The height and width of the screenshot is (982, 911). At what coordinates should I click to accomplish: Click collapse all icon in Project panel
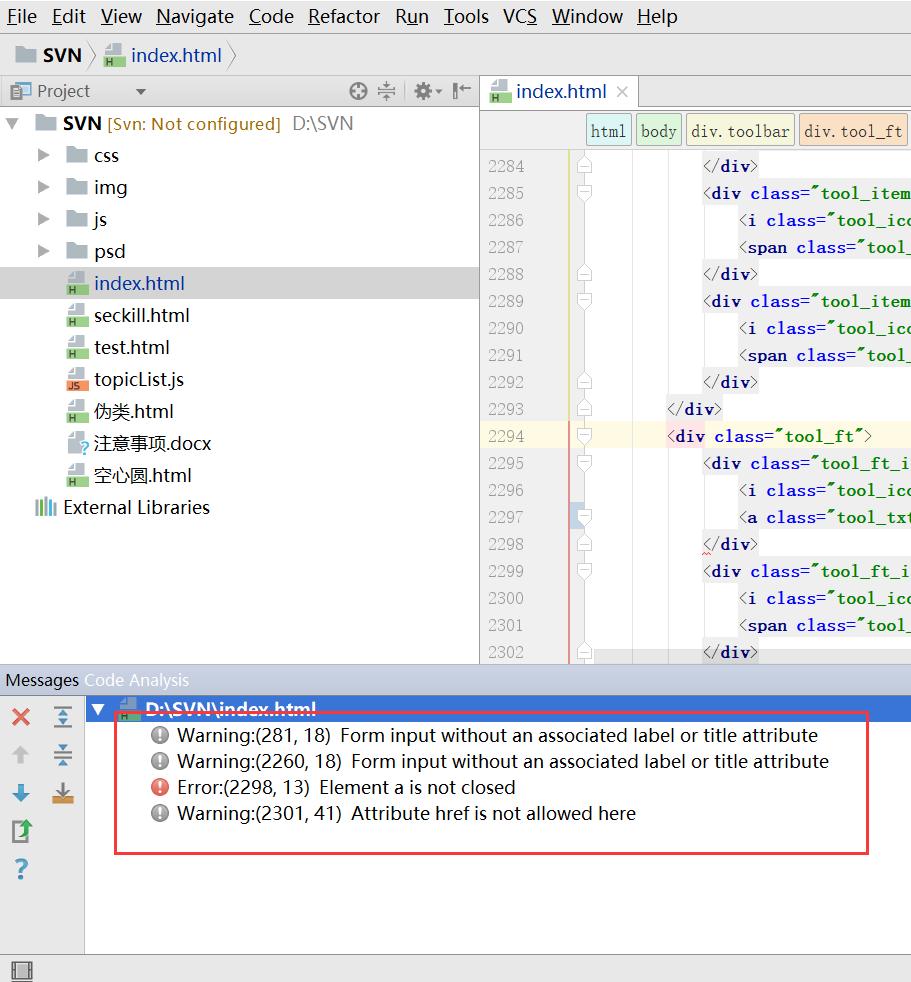(x=387, y=91)
